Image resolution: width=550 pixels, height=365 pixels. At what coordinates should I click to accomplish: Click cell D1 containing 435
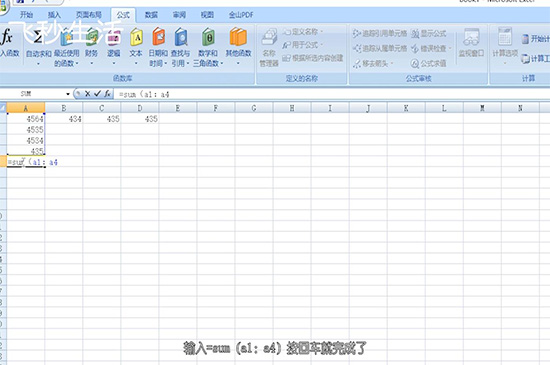tap(140, 119)
